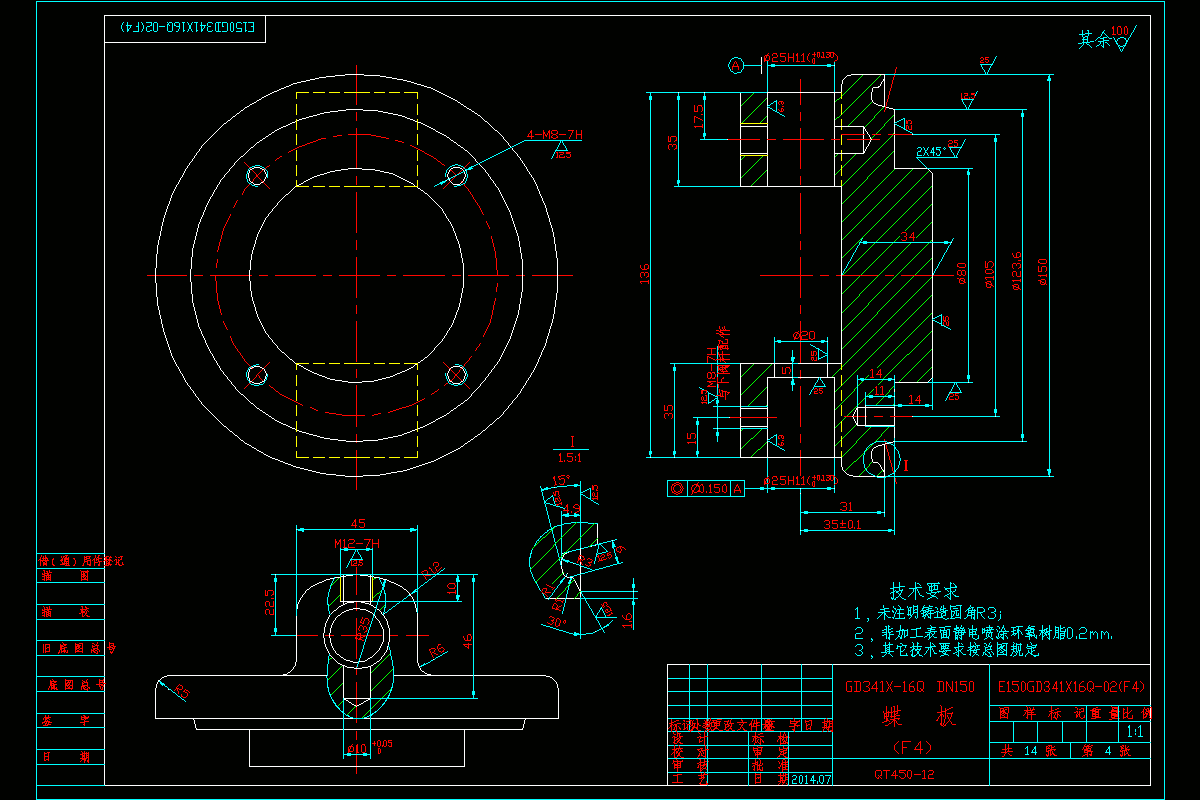Click the ø123.6 diameter dimension
Screen dimensions: 1200x800
1018,270
